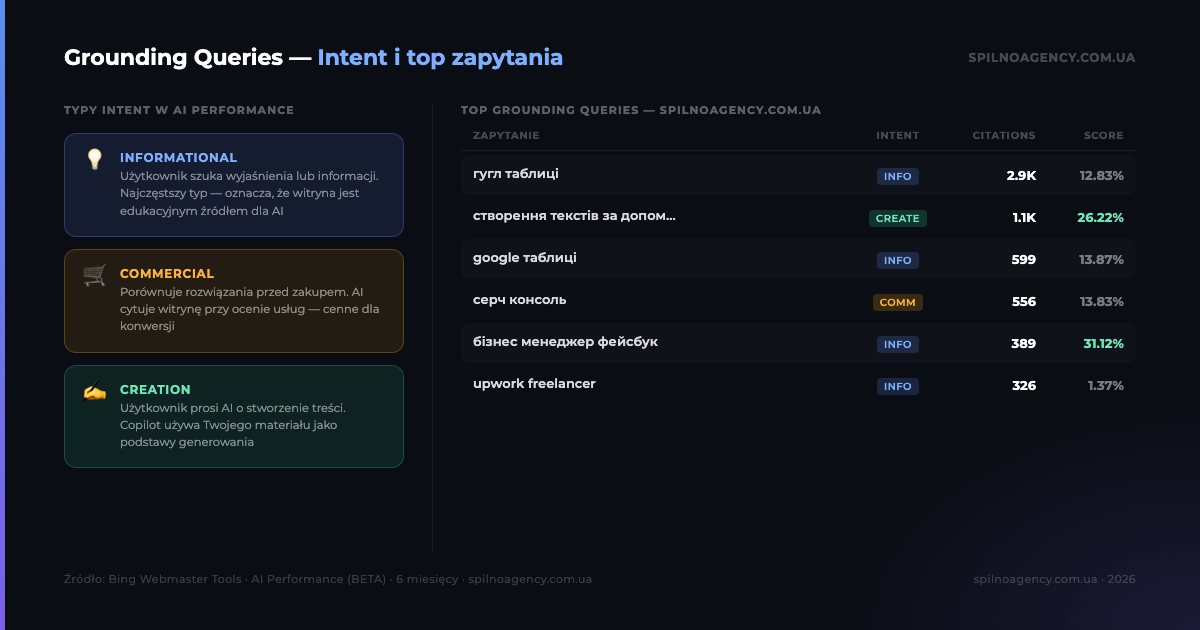The image size is (1200, 630).
Task: Select the query серч консоль
Action: pyautogui.click(x=520, y=300)
